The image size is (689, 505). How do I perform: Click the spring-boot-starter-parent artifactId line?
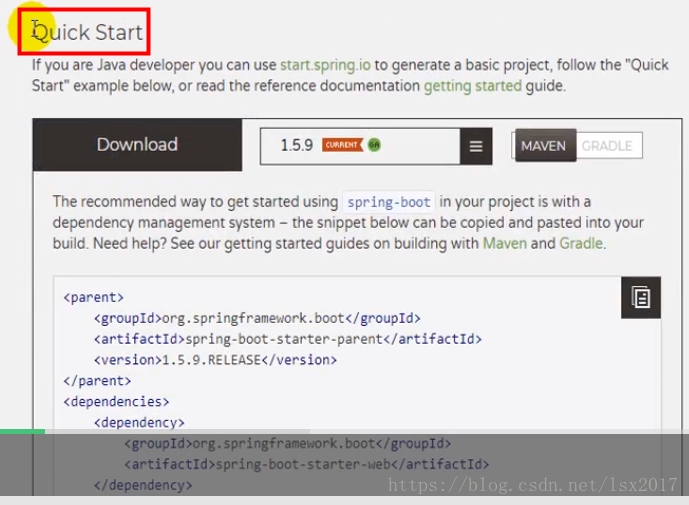[288, 339]
